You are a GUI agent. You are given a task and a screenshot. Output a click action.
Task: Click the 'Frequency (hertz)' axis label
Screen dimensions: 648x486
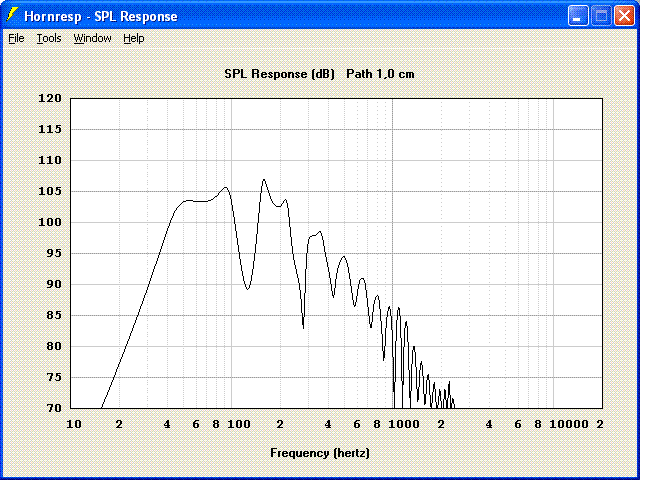320,453
